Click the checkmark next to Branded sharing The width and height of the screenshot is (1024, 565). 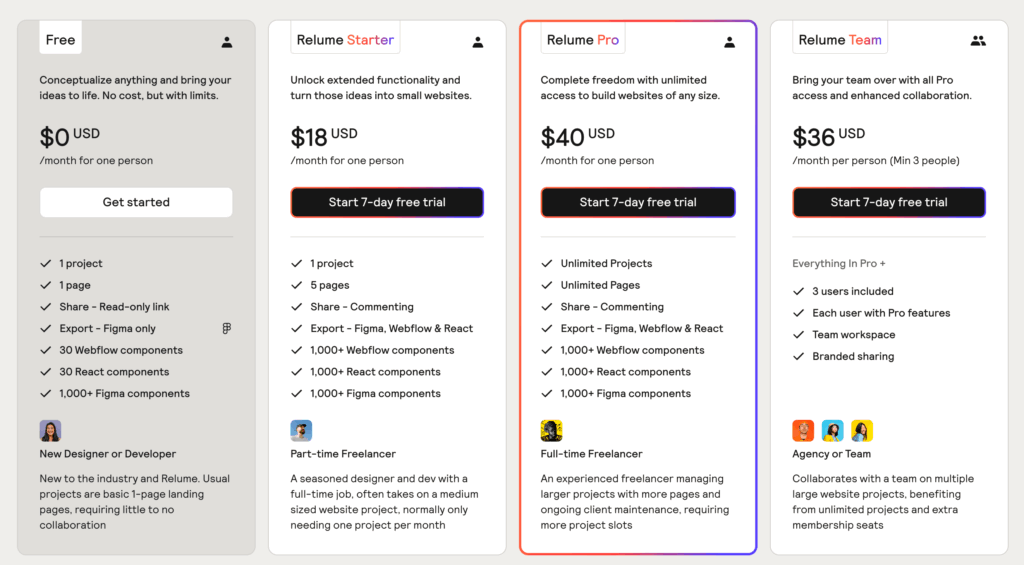[x=798, y=357]
